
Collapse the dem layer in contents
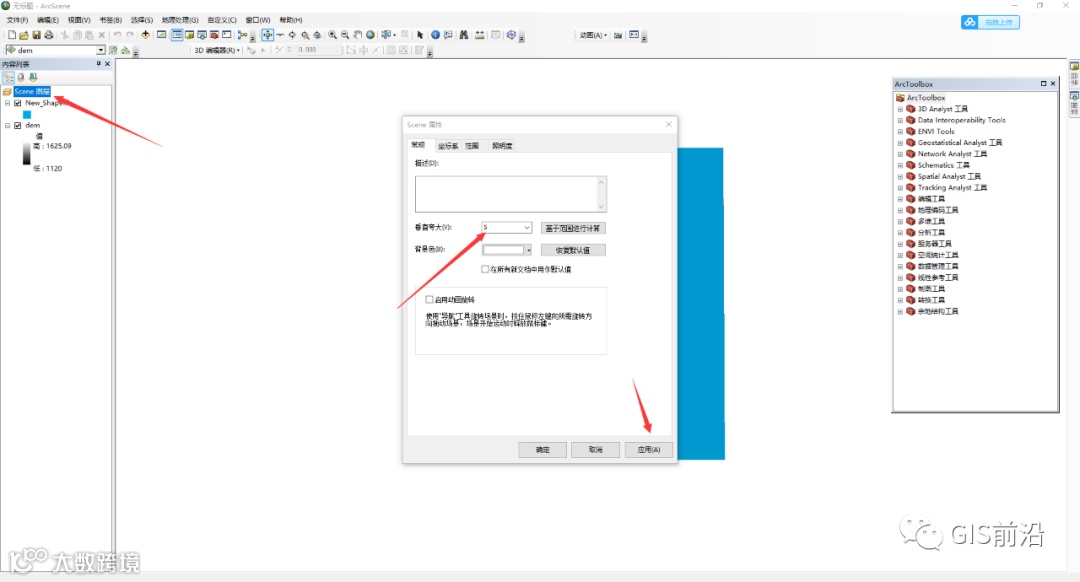coord(8,125)
